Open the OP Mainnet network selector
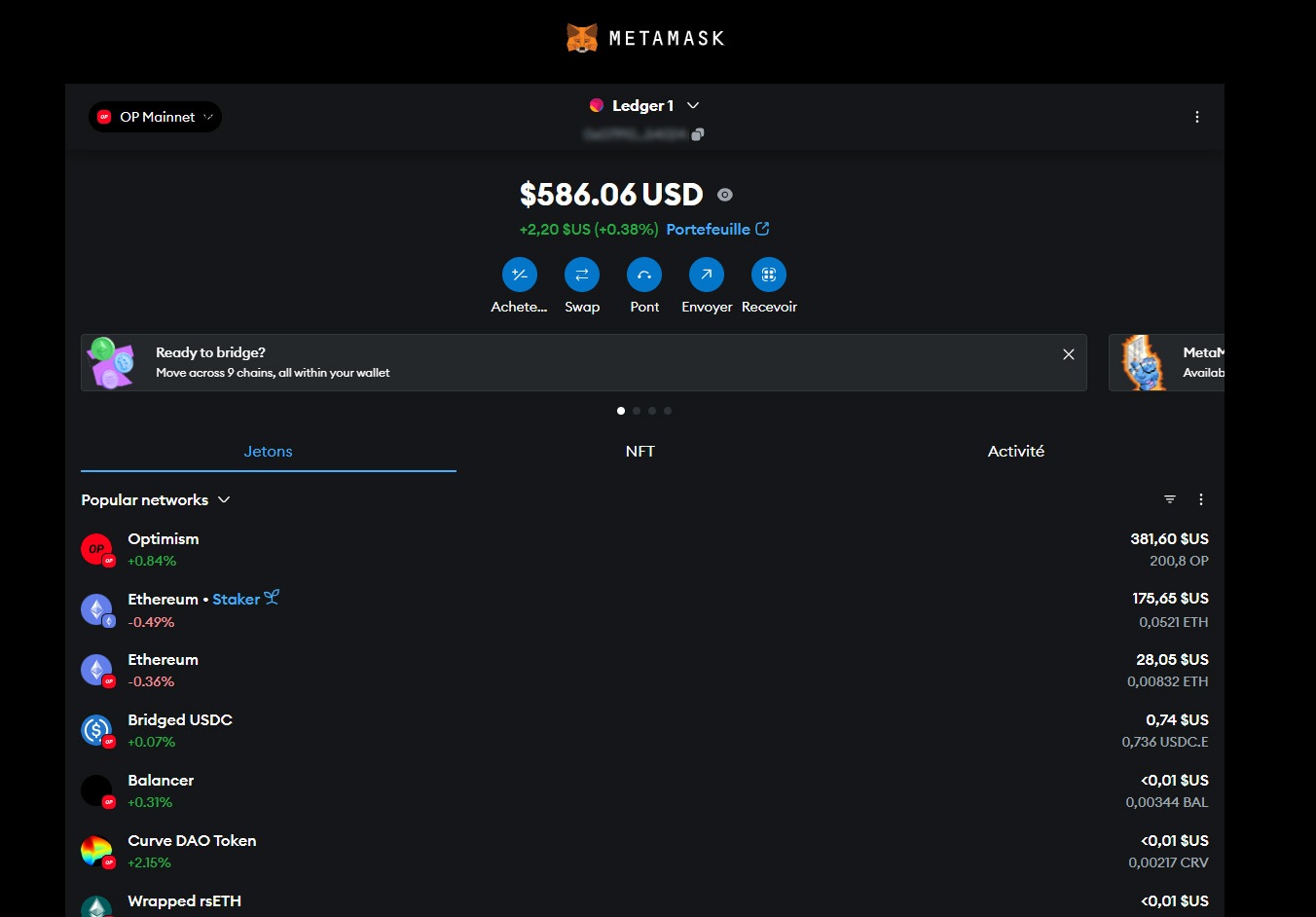The image size is (1316, 917). pos(155,117)
